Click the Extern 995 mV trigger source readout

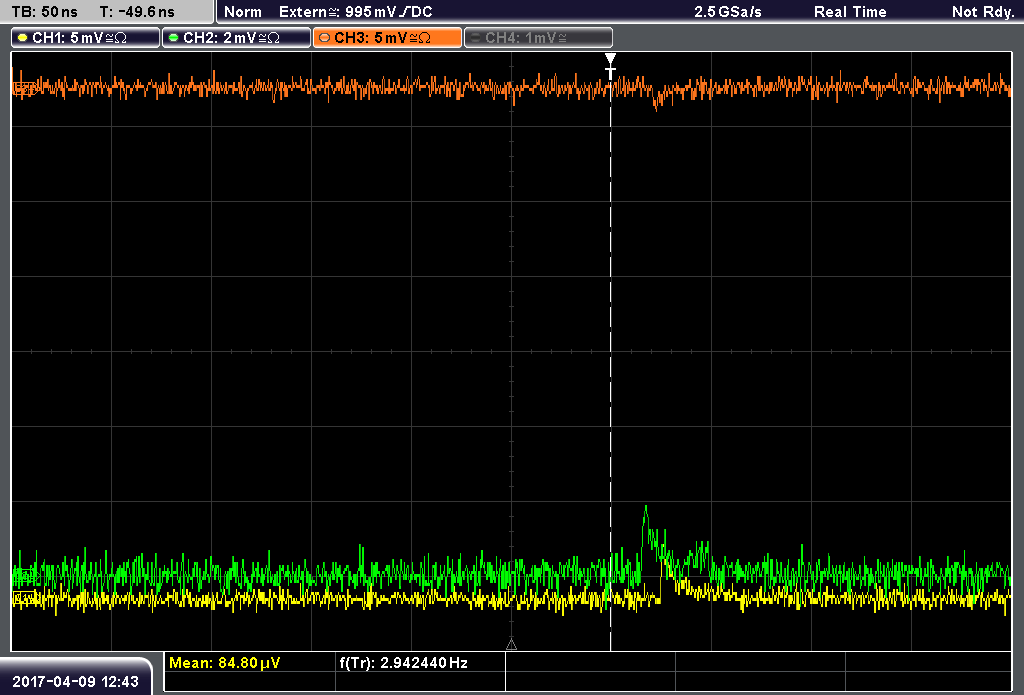(x=355, y=12)
